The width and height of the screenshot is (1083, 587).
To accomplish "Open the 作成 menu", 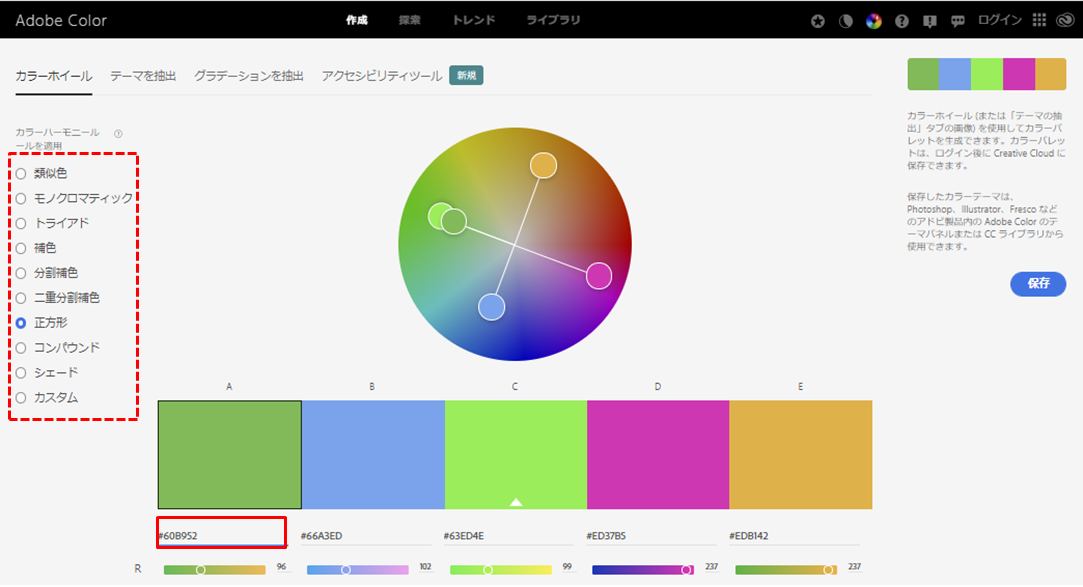I will coord(356,20).
